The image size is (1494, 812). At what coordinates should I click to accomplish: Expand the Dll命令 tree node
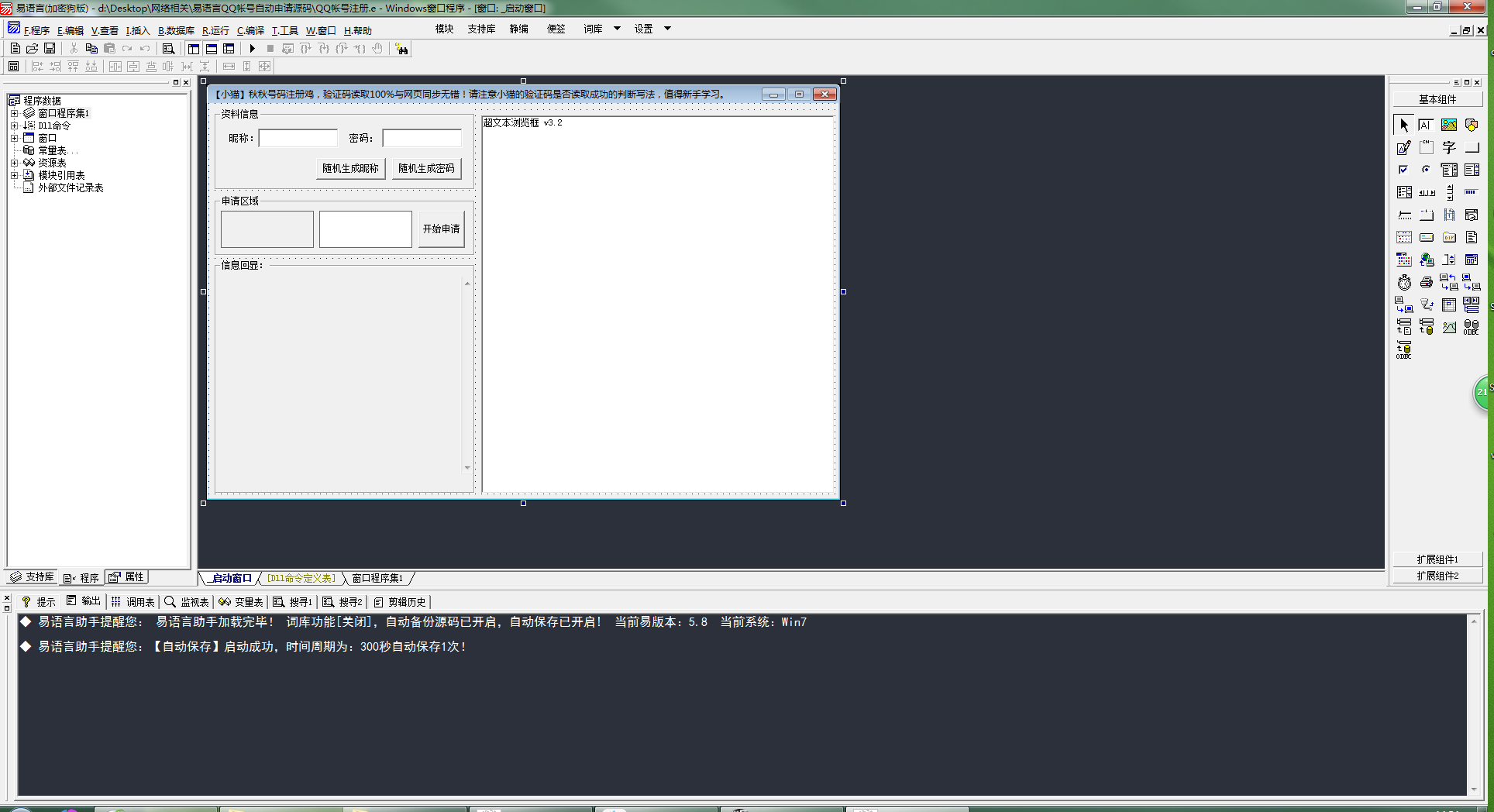coord(14,126)
